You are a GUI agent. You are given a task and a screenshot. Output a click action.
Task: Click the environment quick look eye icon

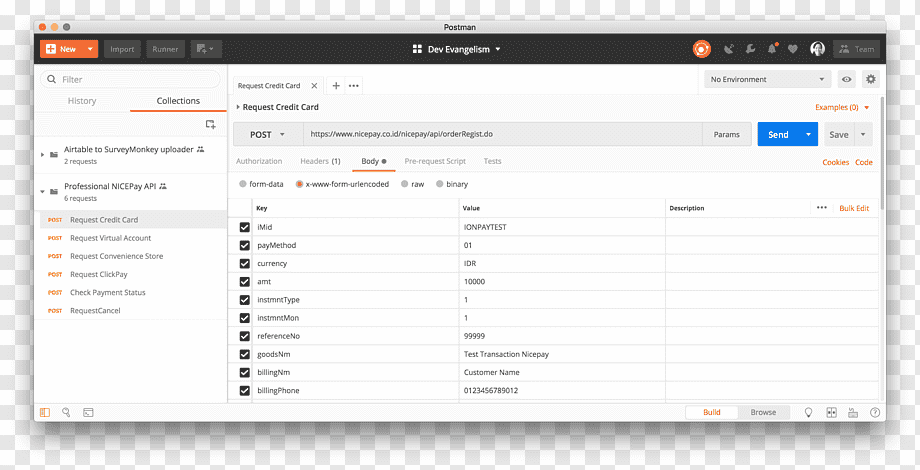click(x=847, y=79)
